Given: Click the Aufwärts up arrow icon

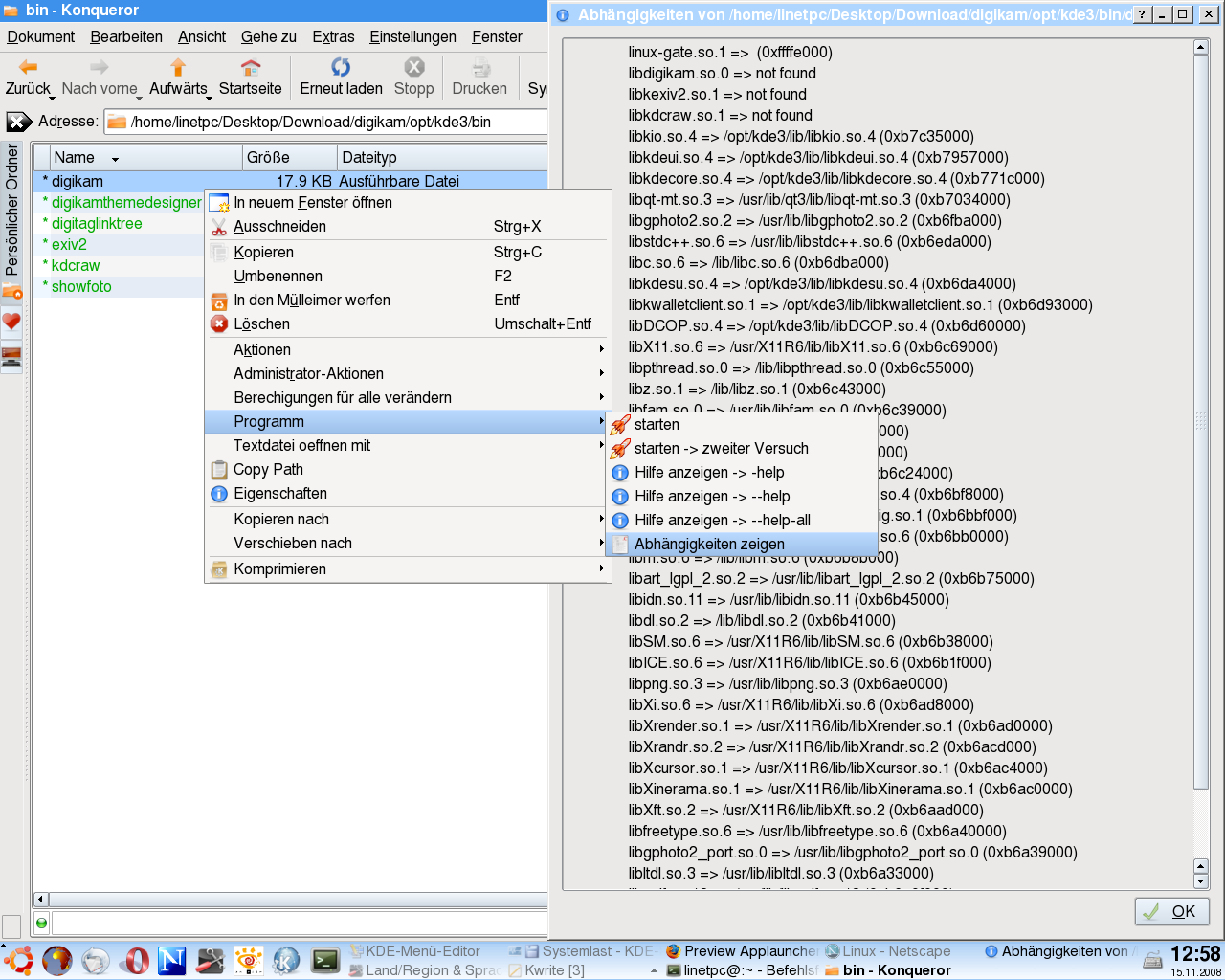Looking at the screenshot, I should click(178, 67).
